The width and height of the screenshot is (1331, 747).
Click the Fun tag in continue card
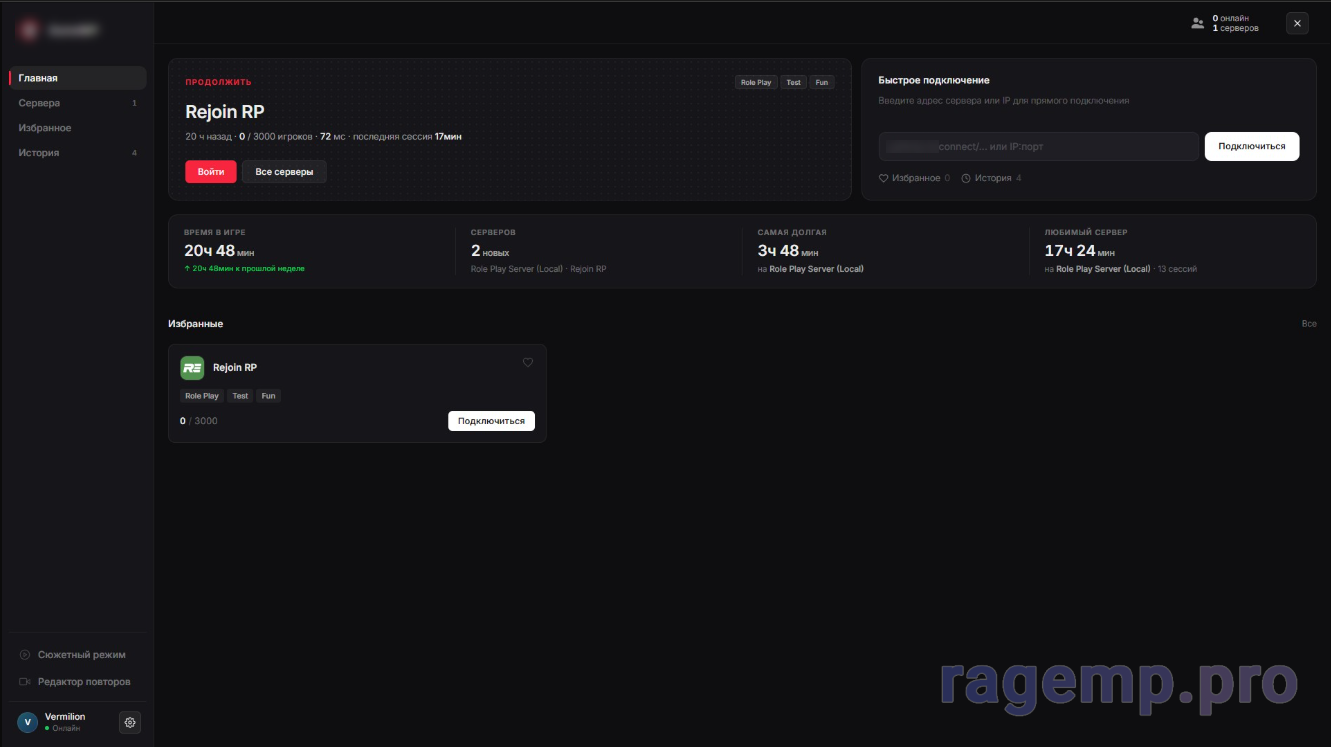tap(822, 82)
